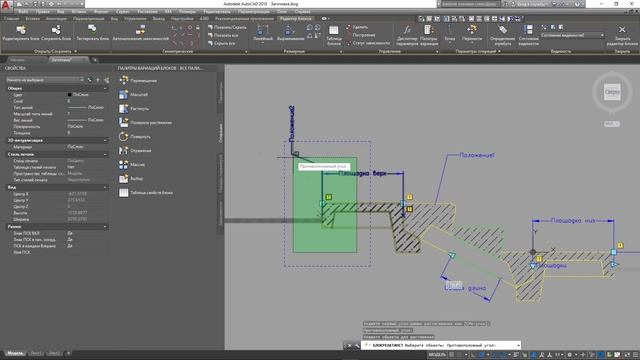Collapse the Misc (Разное) properties section
The height and width of the screenshot is (360, 640).
click(105, 227)
